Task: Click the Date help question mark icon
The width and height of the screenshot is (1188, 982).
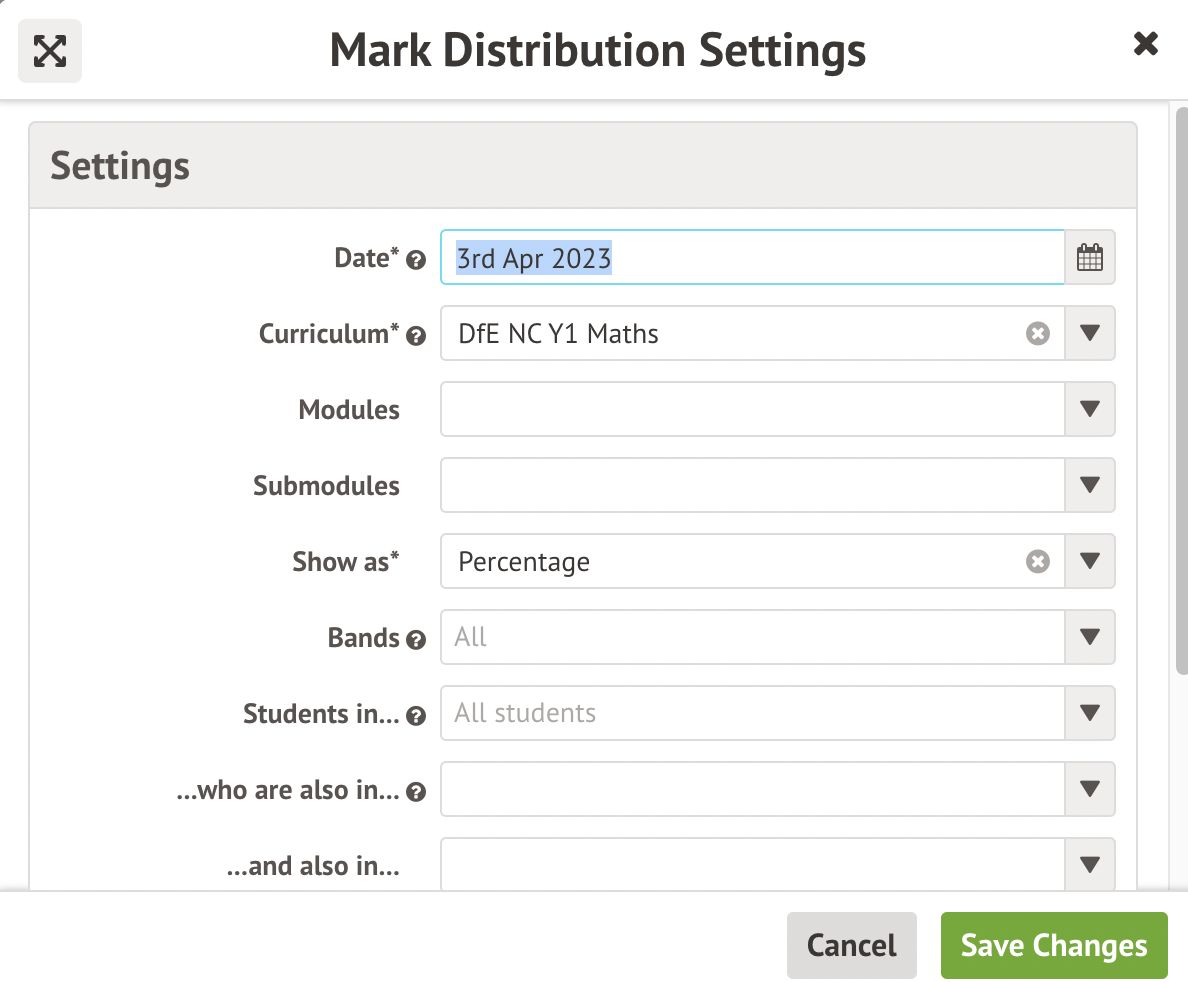Action: coord(417,261)
